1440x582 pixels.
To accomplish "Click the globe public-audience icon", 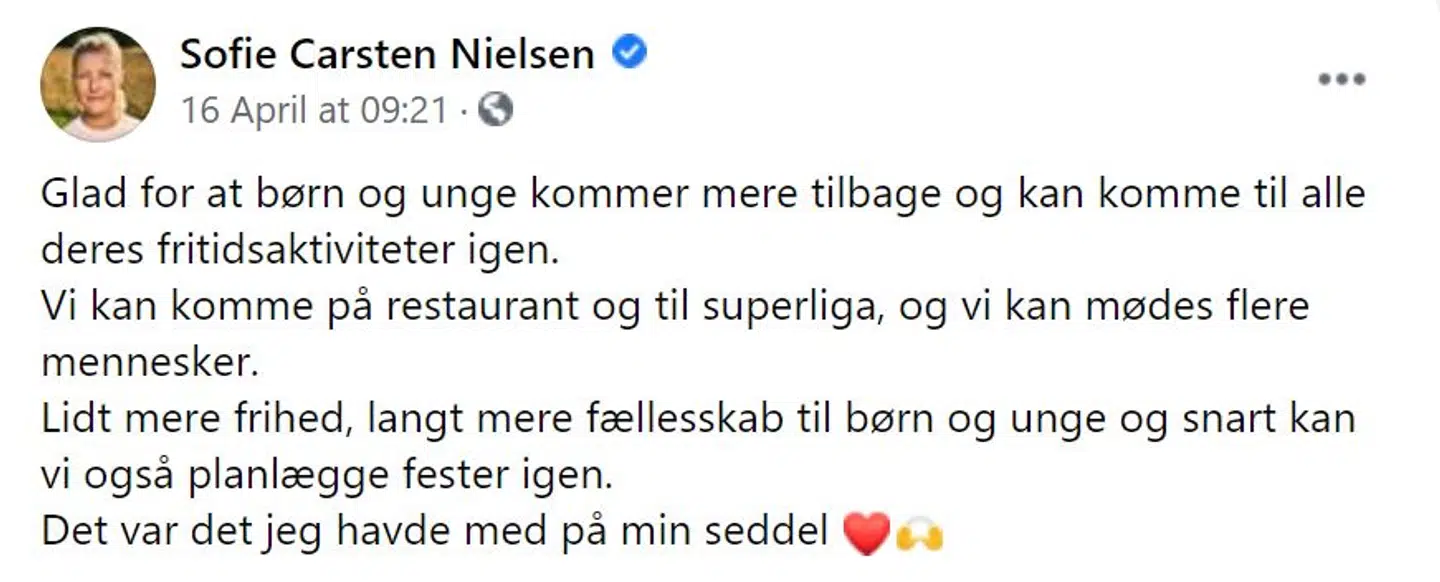I will coord(495,109).
